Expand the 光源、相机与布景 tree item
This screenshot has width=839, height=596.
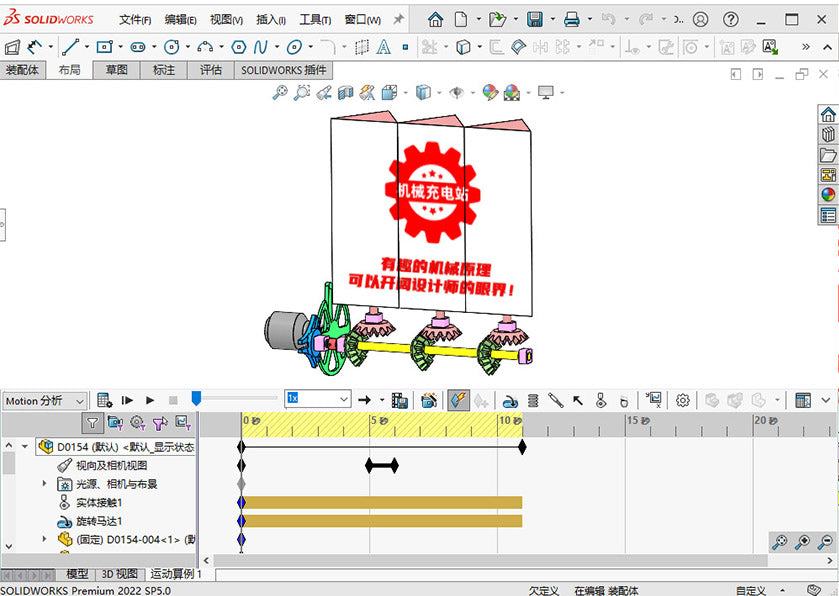click(x=45, y=484)
